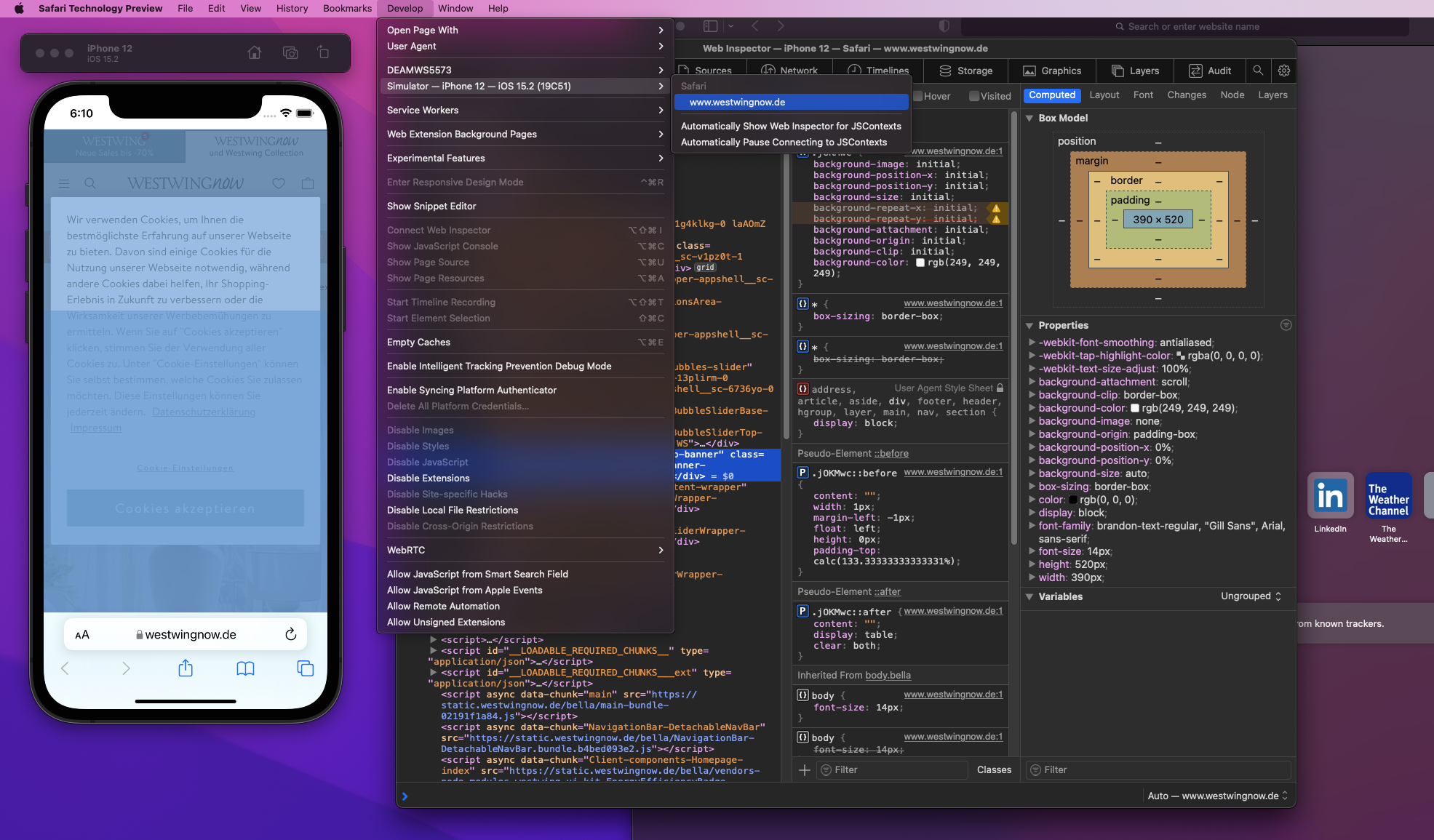Click the search icon in Web Inspector toolbar
Viewport: 1434px width, 840px height.
pyautogui.click(x=1258, y=71)
